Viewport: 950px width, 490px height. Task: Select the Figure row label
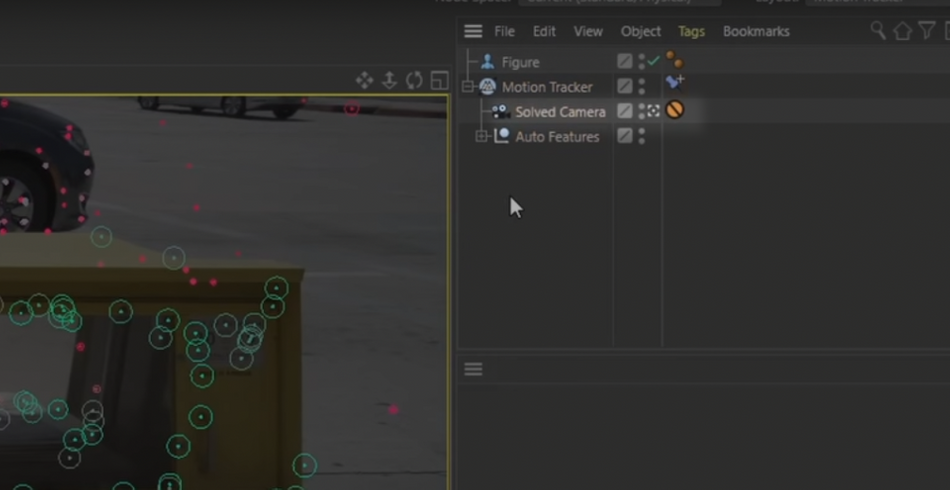520,62
